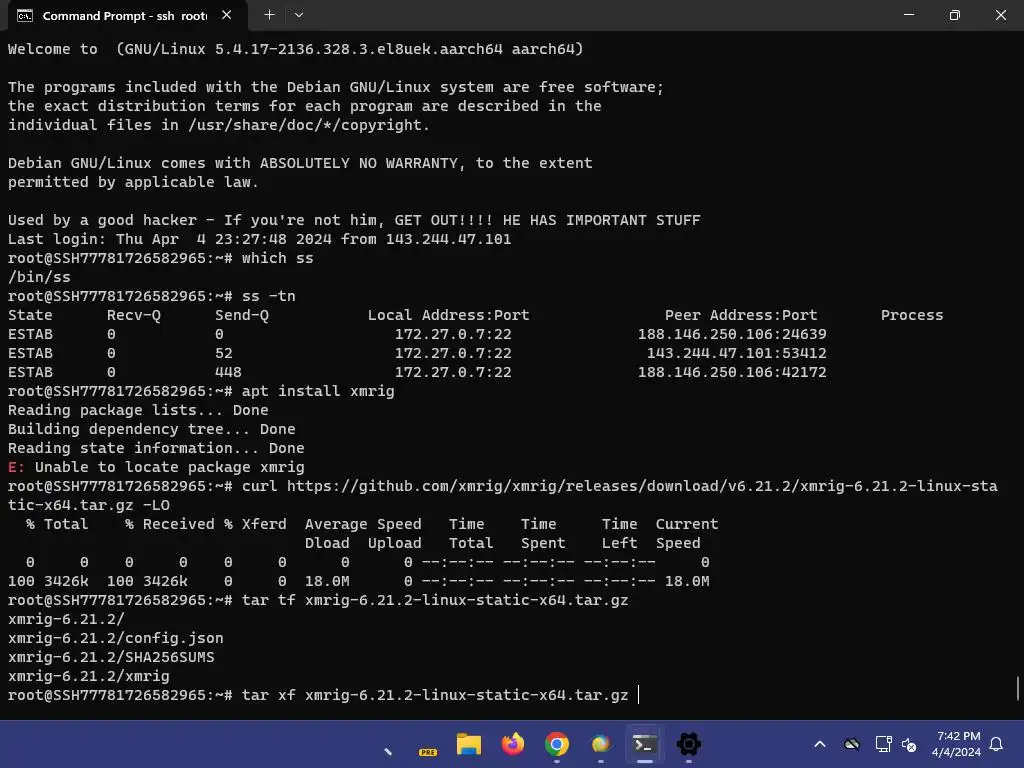
Task: Open a new terminal tab
Action: 269,14
